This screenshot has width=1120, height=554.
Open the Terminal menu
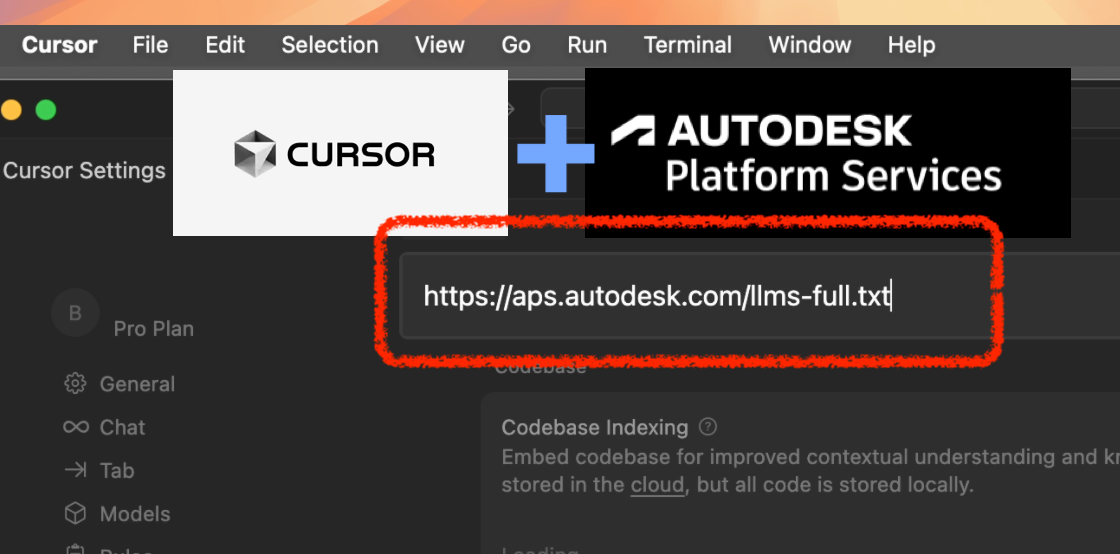coord(688,45)
